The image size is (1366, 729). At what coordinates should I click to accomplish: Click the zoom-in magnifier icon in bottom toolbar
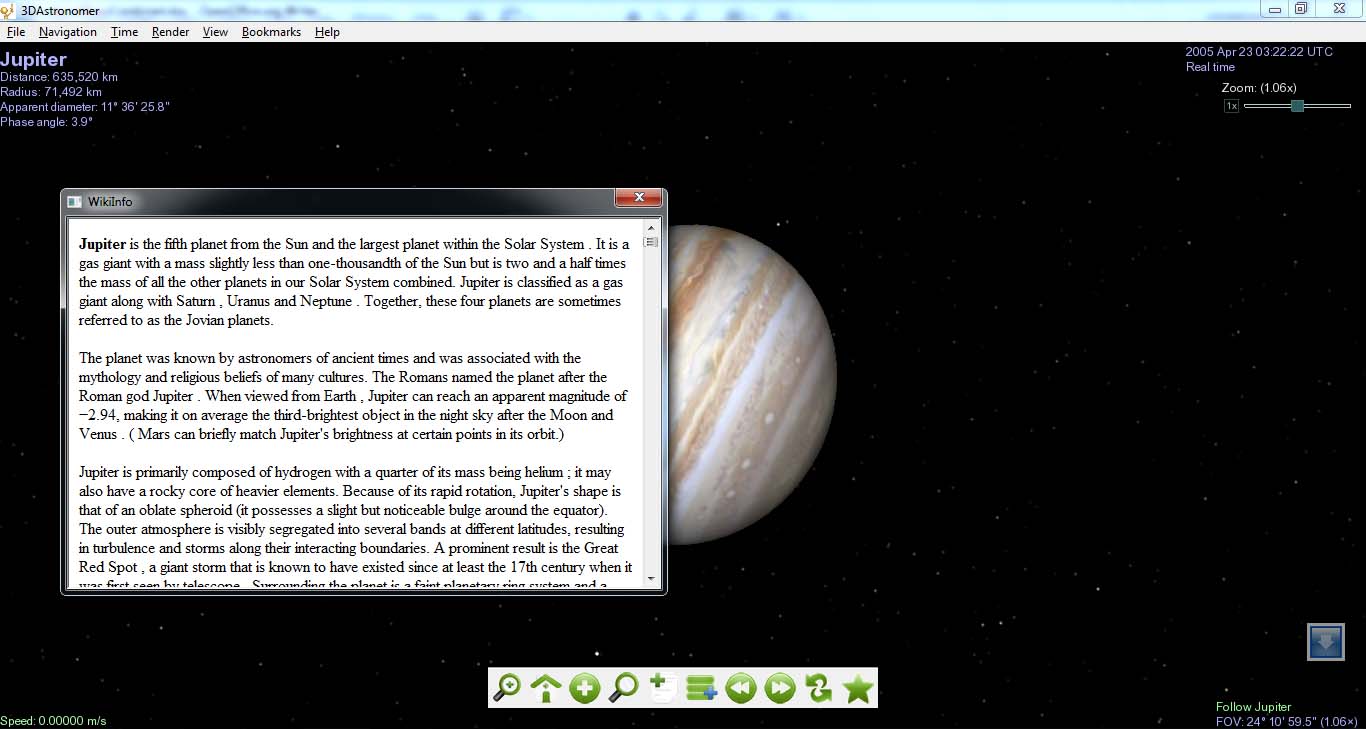(x=508, y=688)
